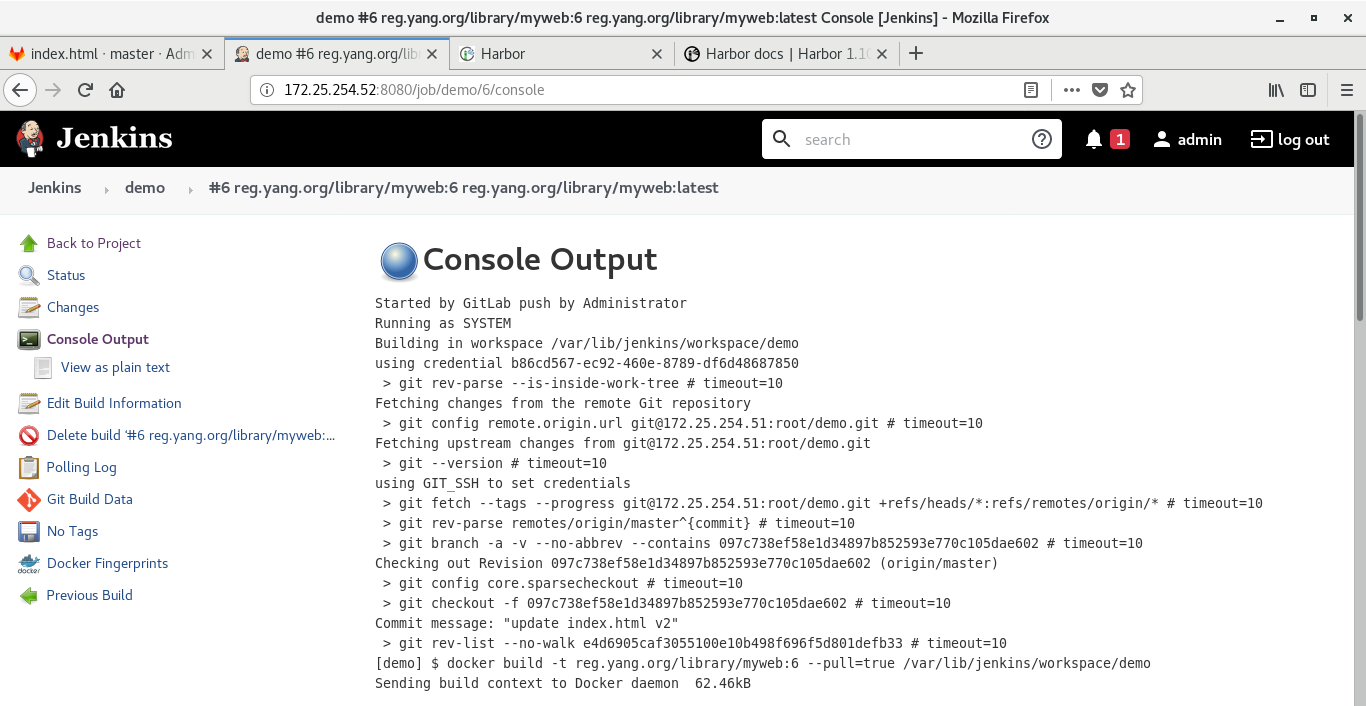Click the View as plain text document icon

43,367
